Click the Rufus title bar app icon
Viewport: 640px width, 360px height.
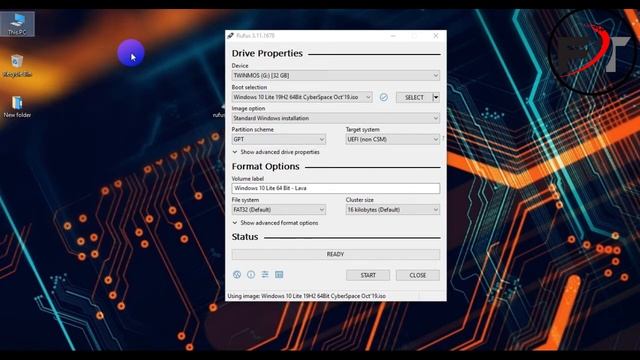(231, 36)
